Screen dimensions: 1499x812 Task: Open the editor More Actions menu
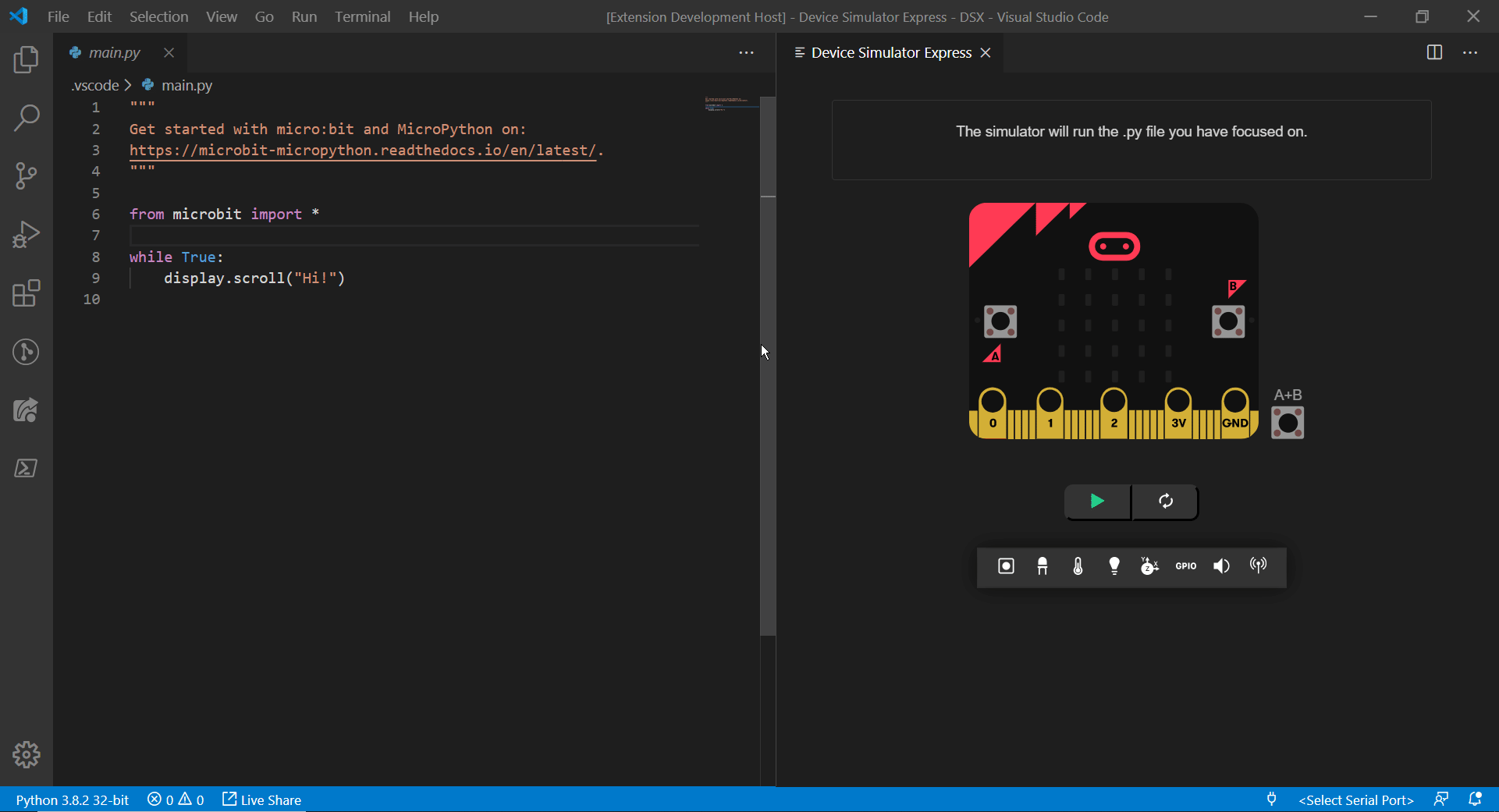(746, 52)
